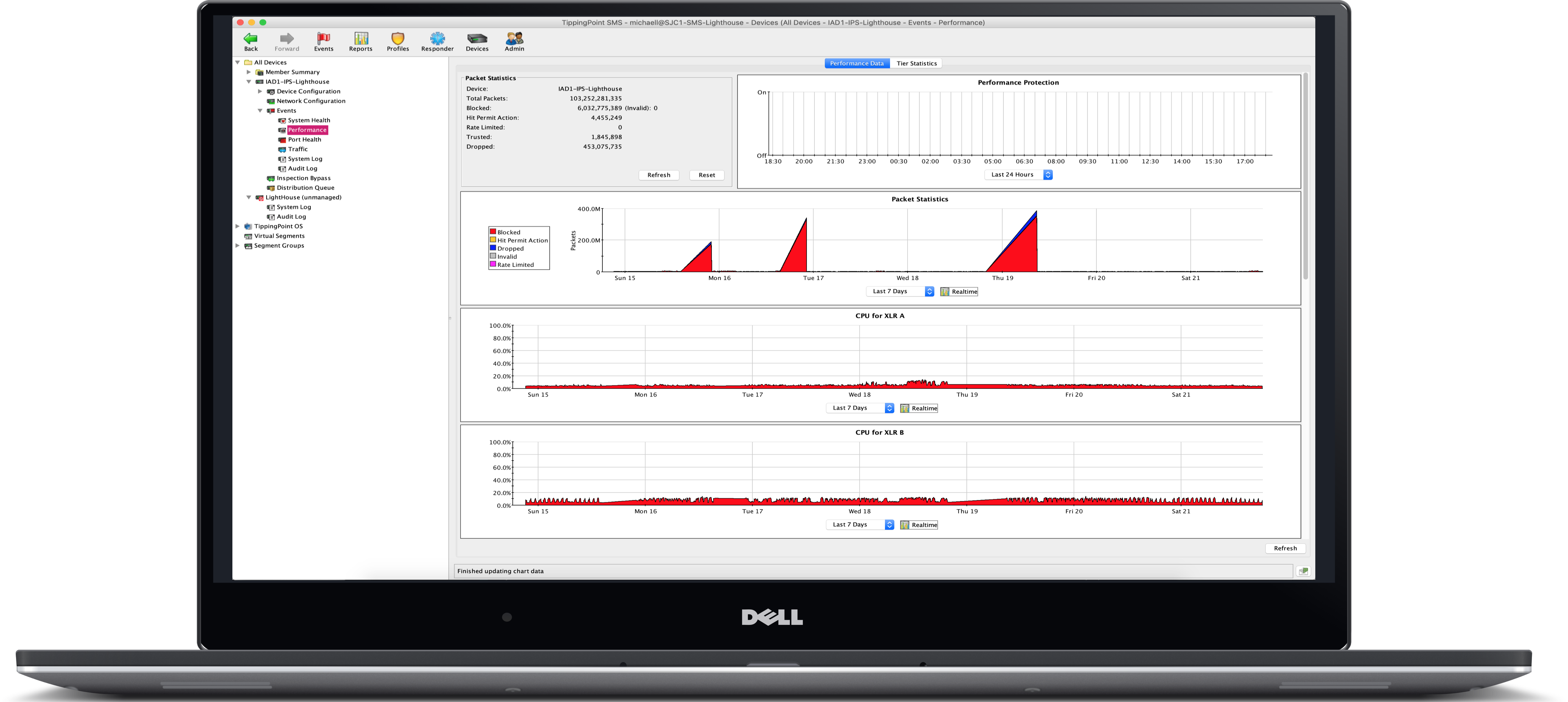This screenshot has height=702, width=1568.
Task: Click the Rate Limited magenta legend swatch
Action: 493,264
